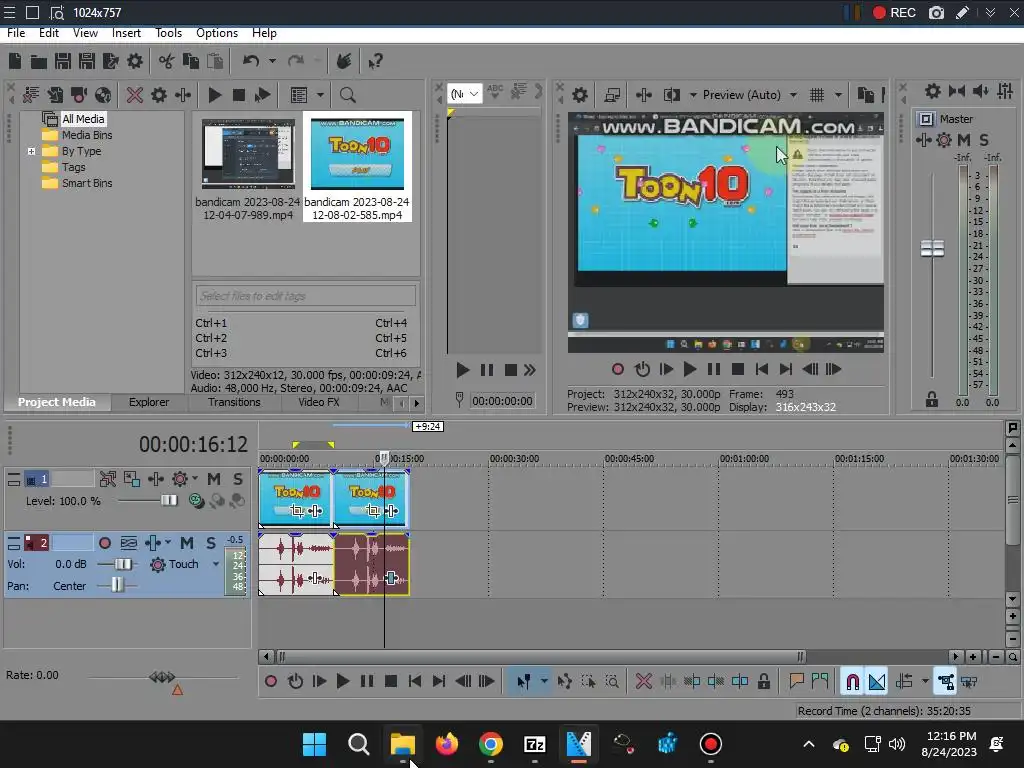This screenshot has height=768, width=1024.
Task: Cut selection with scissors icon
Action: (167, 61)
